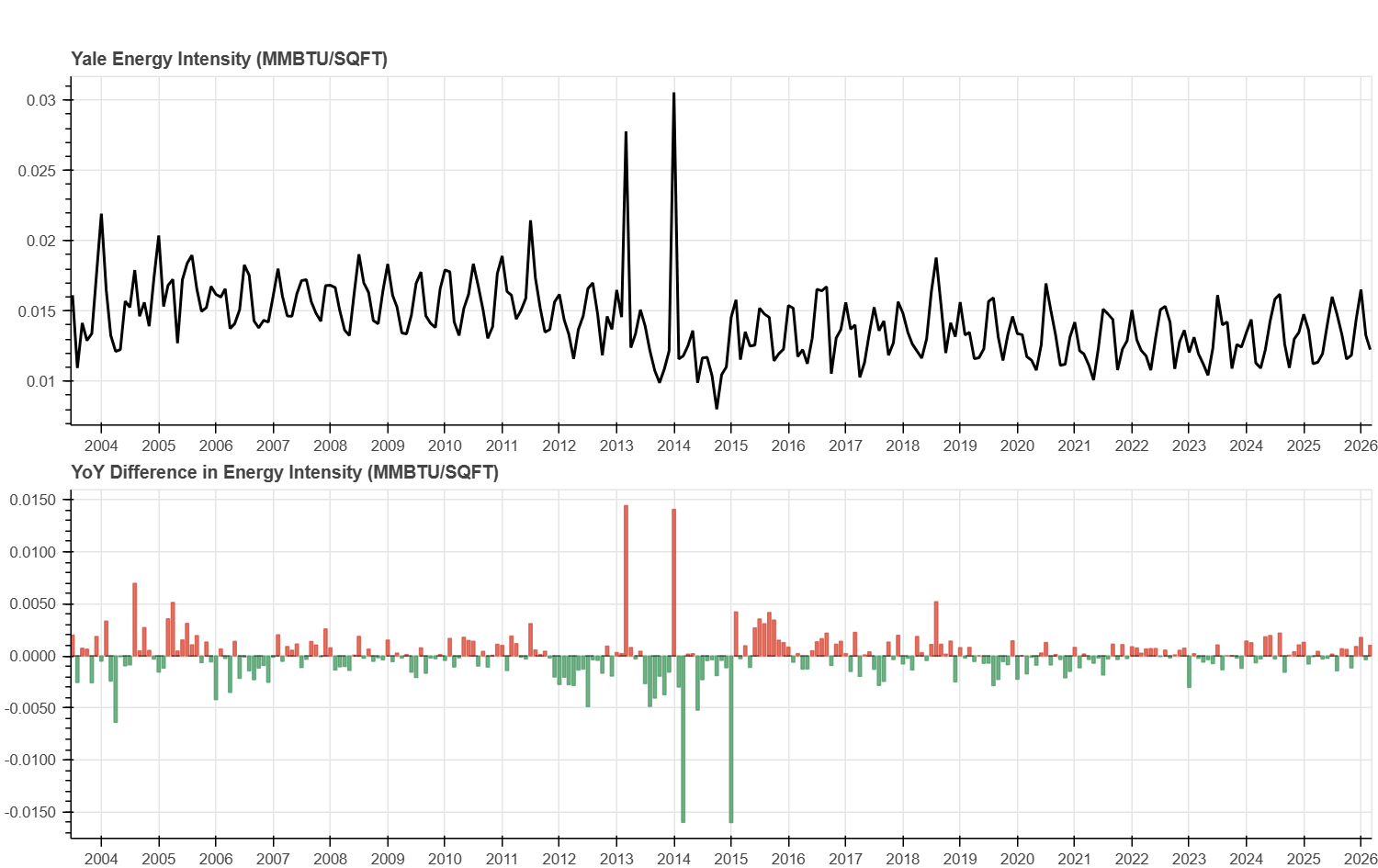Viewport: 1378px width, 868px height.
Task: Click 2020 on the Energy Intensity chart x-axis
Action: (x=1017, y=445)
